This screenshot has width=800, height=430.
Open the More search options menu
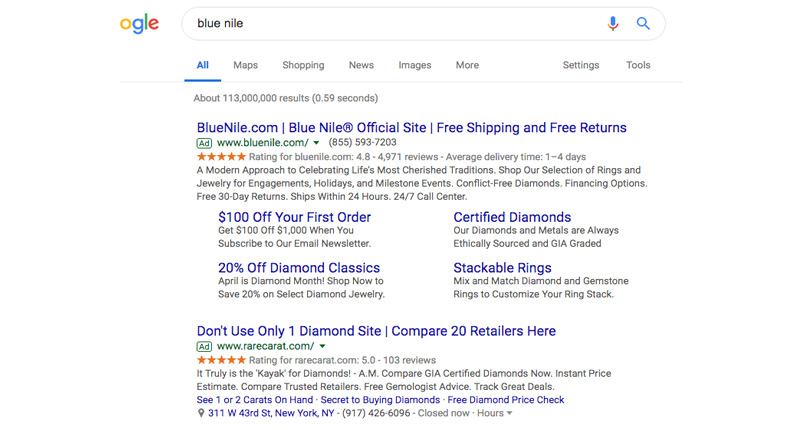(467, 65)
